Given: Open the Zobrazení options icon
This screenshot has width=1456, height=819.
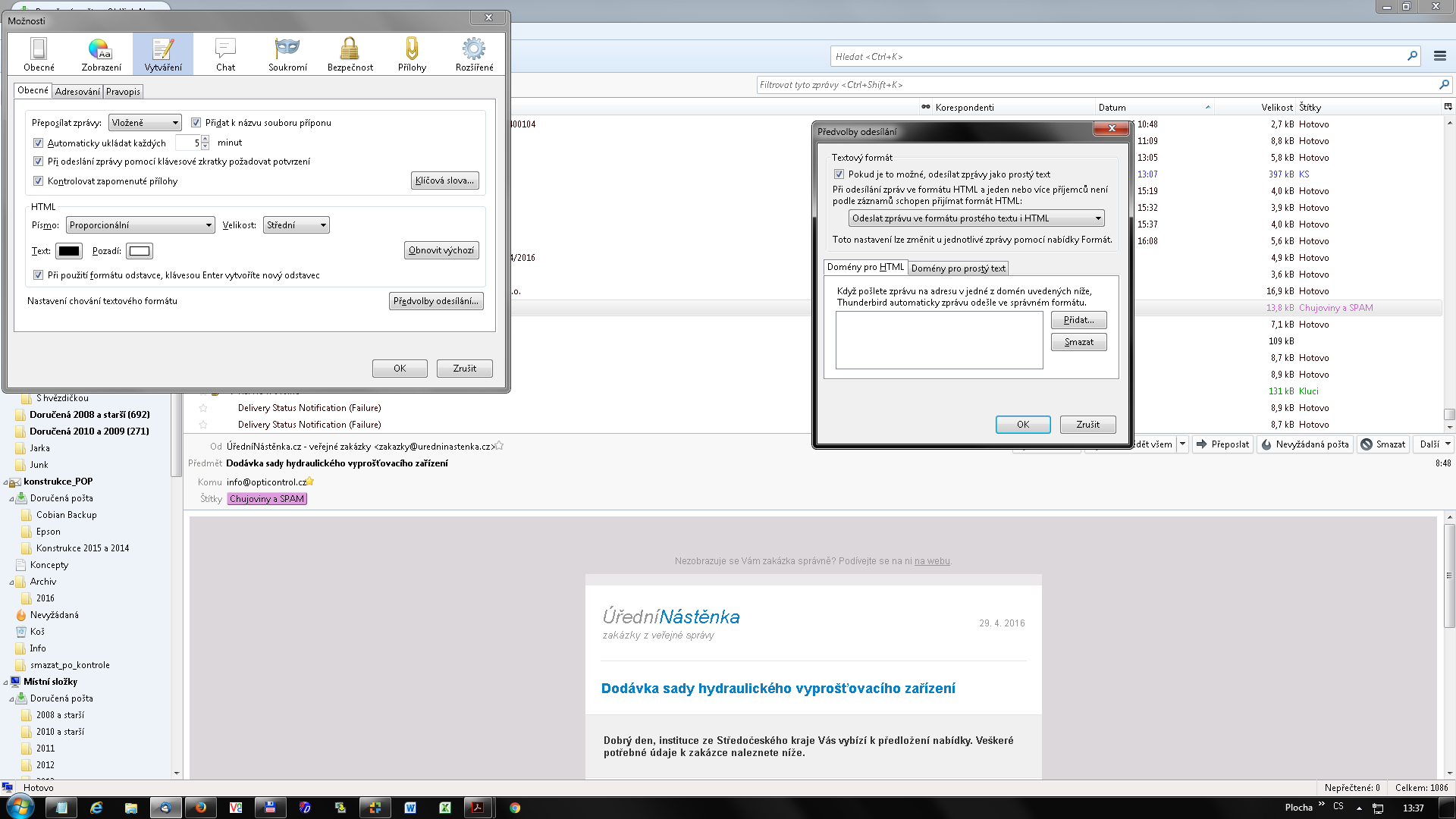Looking at the screenshot, I should pos(101,54).
